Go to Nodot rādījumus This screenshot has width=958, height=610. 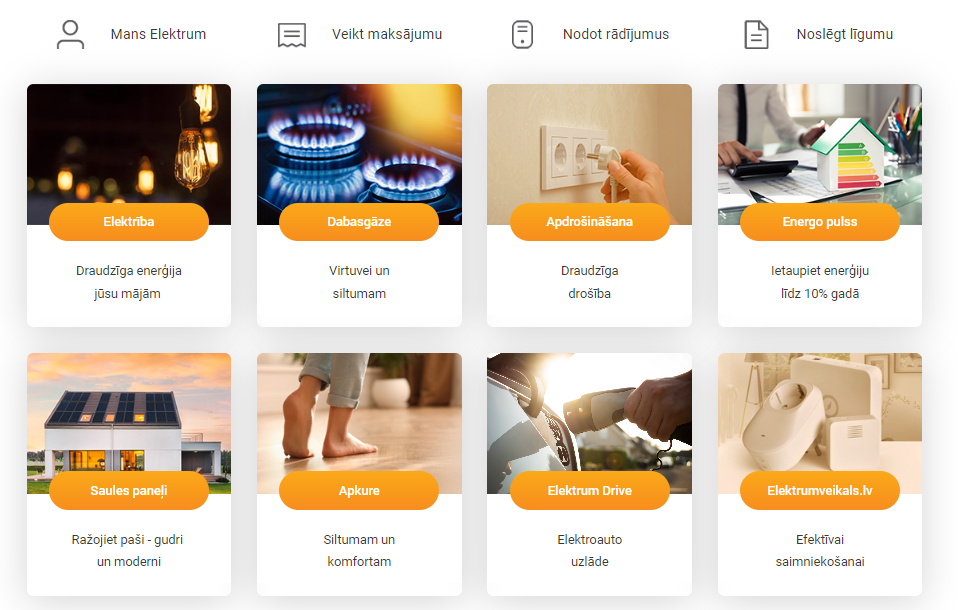[616, 34]
